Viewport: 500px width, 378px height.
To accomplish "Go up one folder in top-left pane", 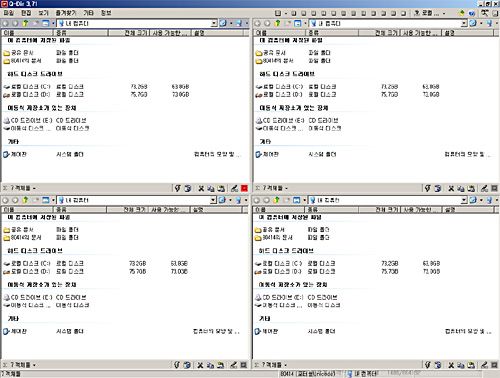I will (x=25, y=23).
